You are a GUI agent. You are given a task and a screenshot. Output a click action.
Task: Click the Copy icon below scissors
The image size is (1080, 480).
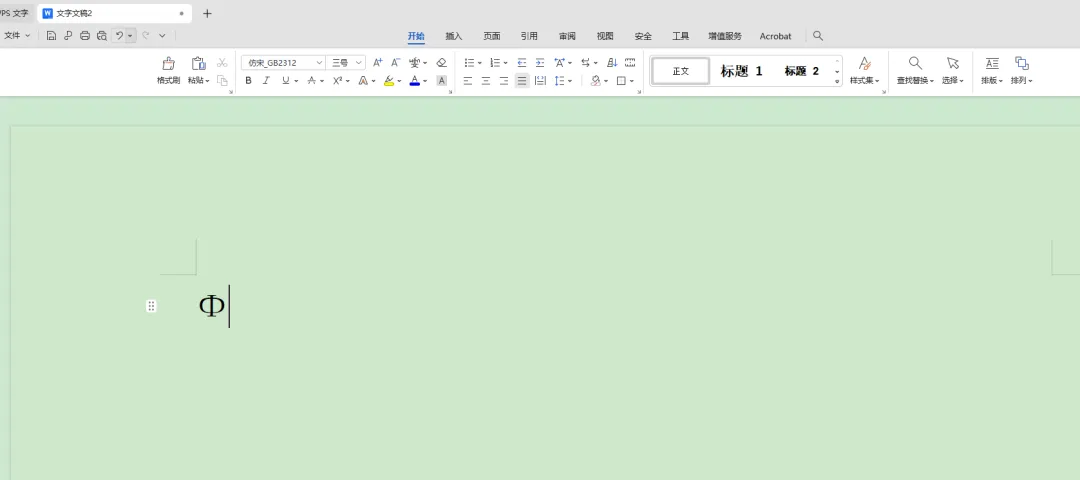tap(222, 81)
